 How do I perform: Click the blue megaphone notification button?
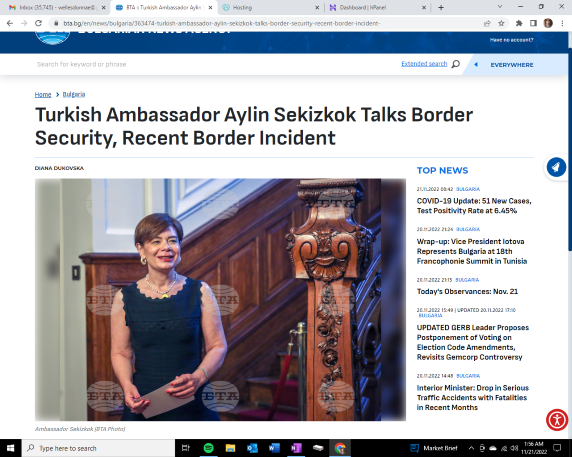(x=556, y=167)
